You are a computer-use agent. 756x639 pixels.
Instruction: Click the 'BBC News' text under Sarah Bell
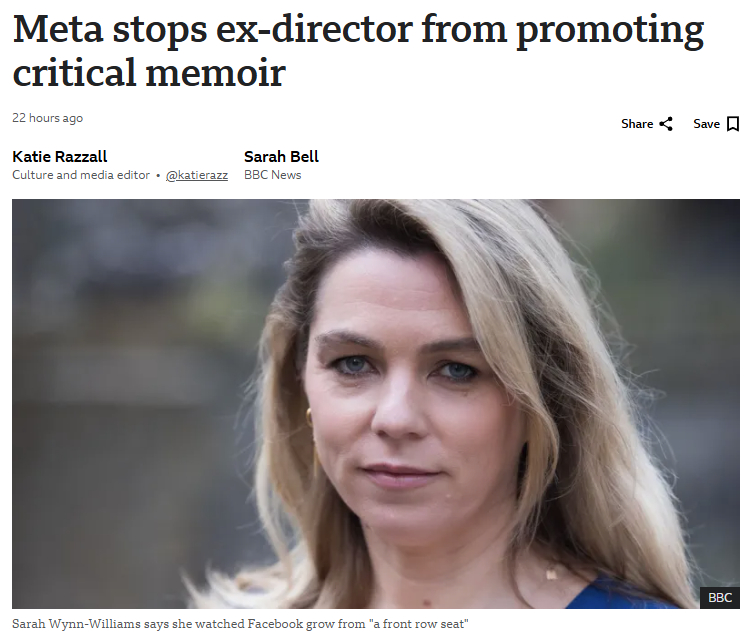[272, 175]
